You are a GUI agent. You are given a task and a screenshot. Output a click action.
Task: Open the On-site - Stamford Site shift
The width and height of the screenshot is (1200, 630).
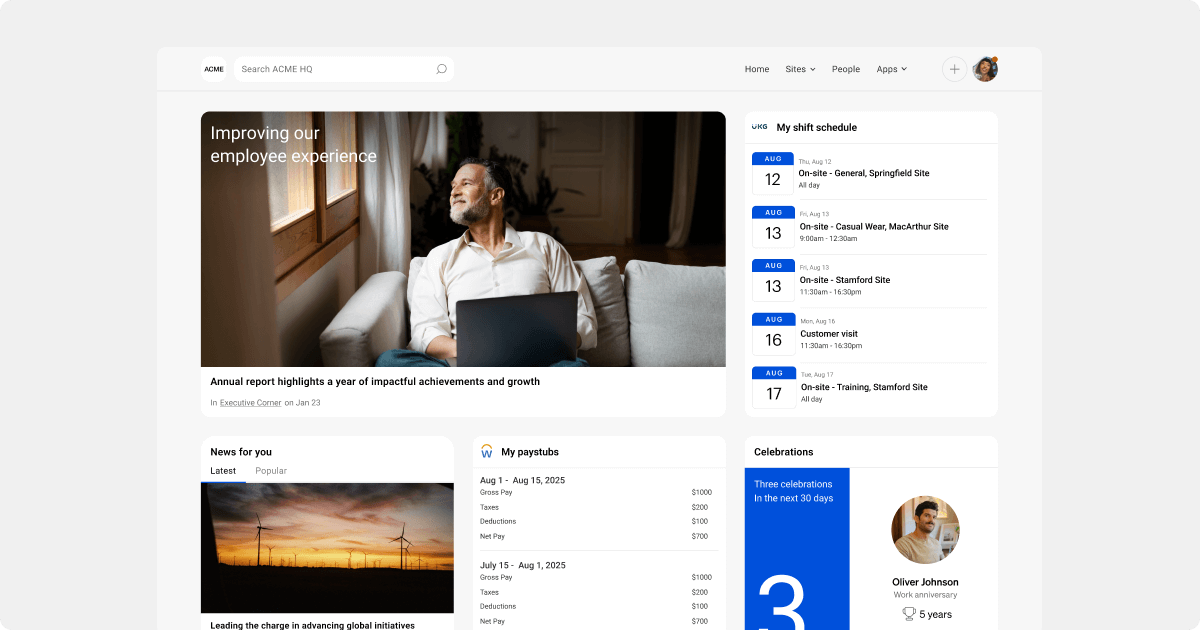click(845, 280)
